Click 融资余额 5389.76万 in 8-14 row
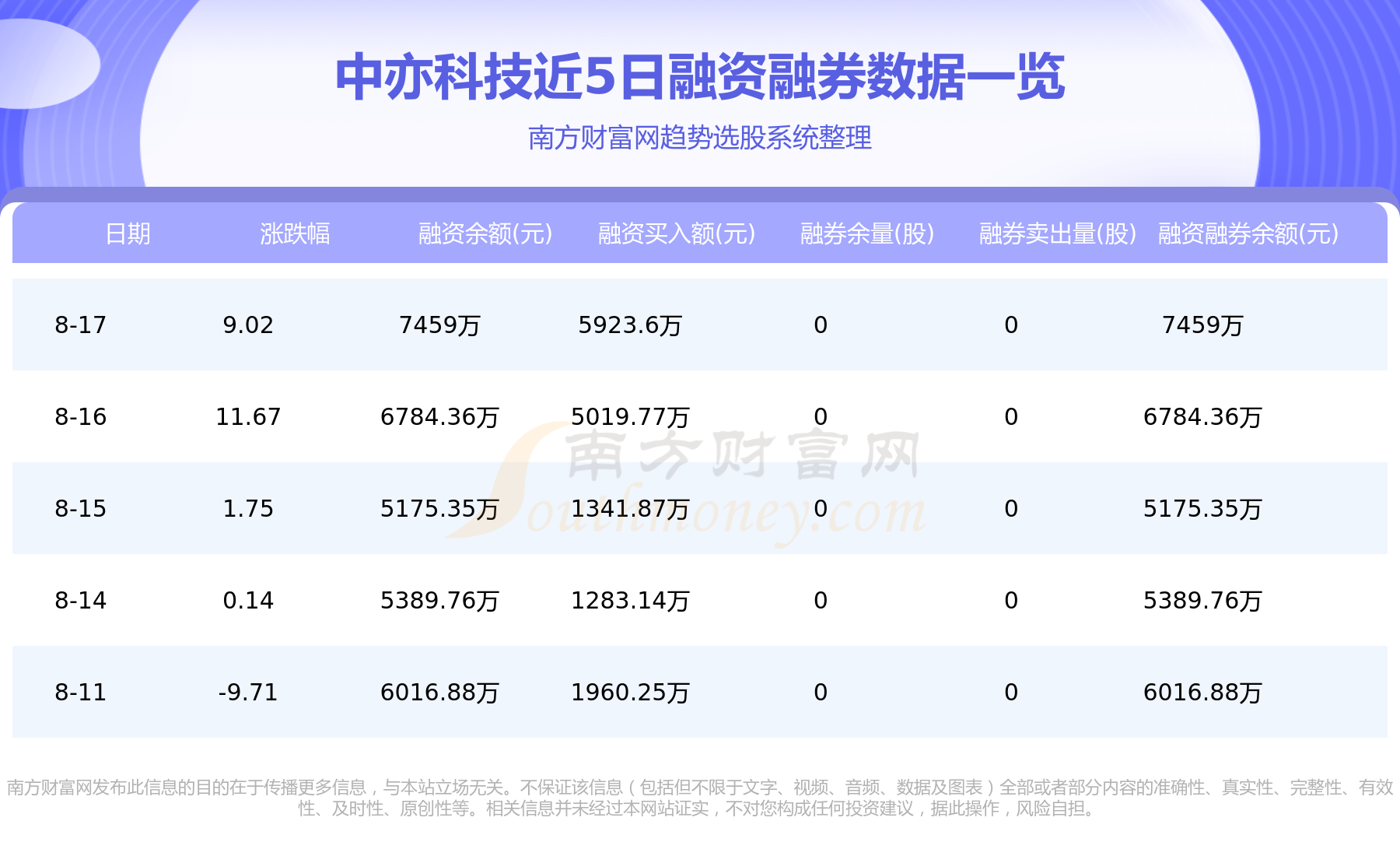 [439, 600]
